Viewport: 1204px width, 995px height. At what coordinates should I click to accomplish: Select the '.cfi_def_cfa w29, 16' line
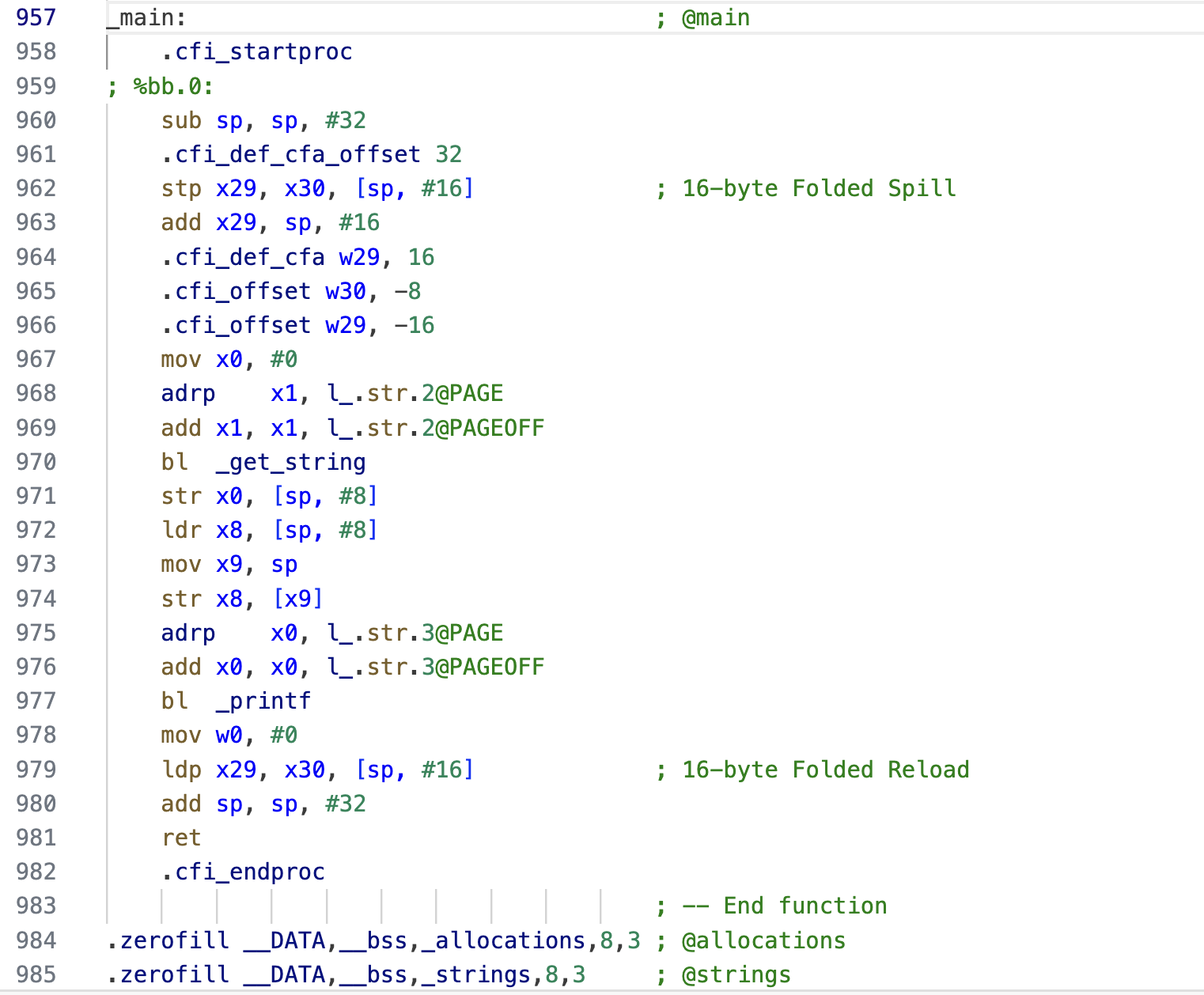(x=298, y=257)
